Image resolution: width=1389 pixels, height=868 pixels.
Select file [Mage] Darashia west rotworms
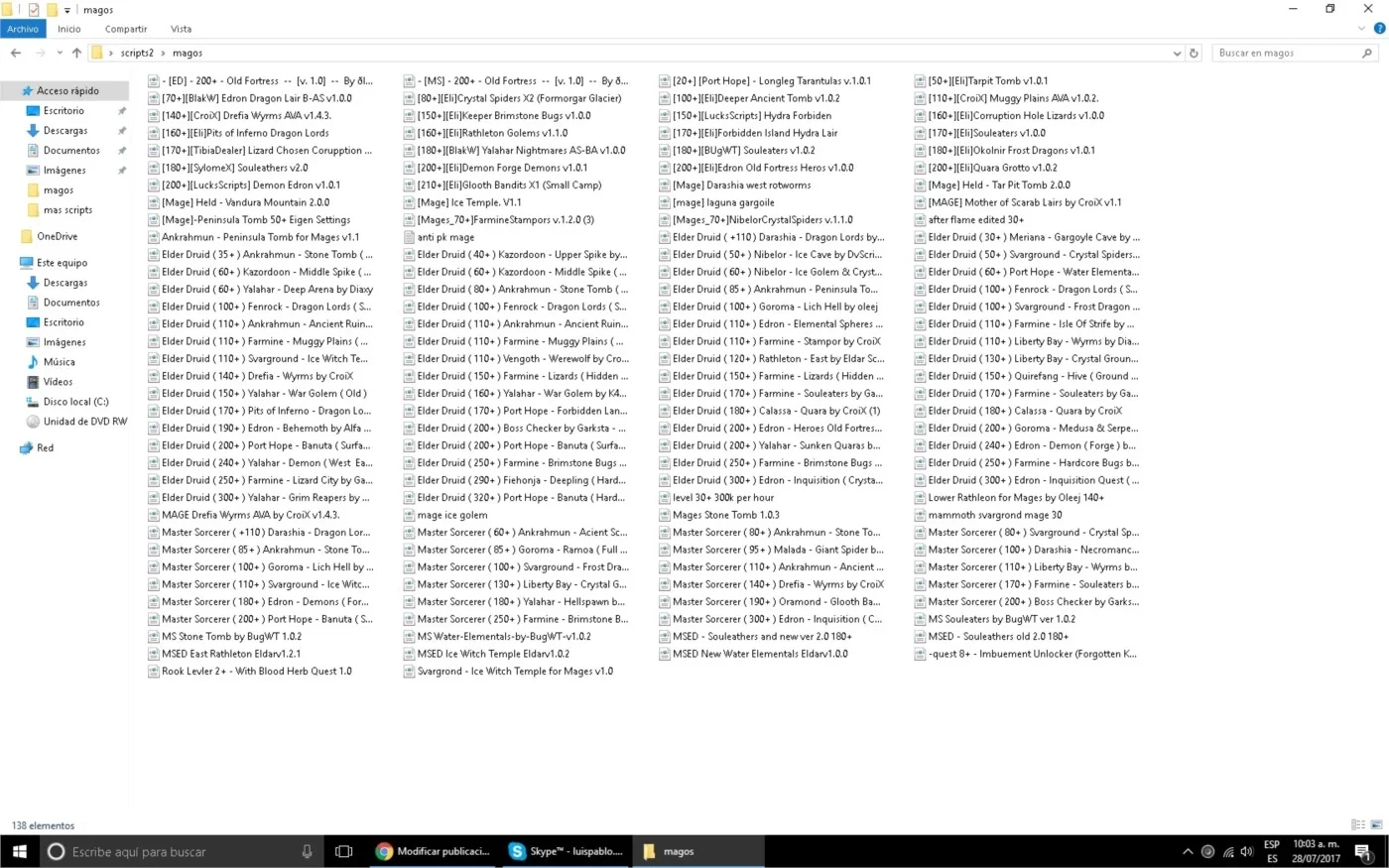click(x=734, y=186)
